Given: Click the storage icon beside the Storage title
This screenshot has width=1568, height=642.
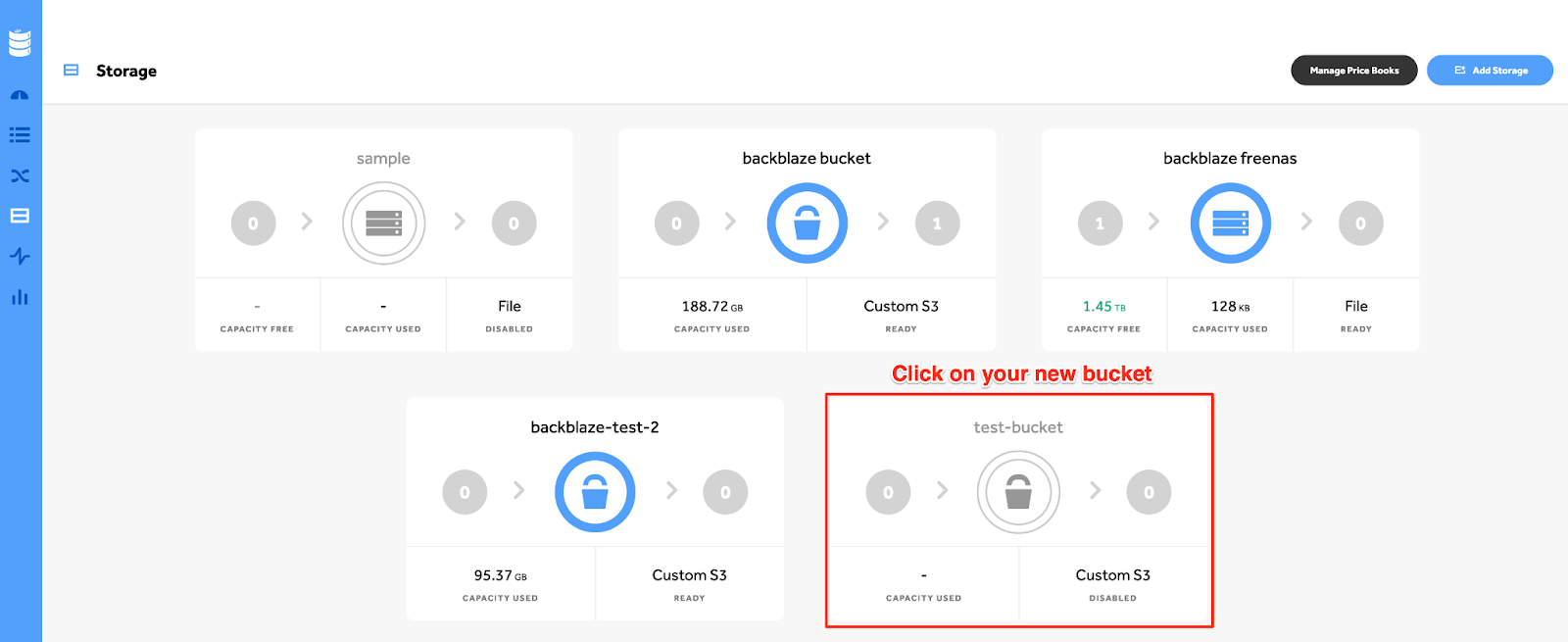Looking at the screenshot, I should point(71,71).
